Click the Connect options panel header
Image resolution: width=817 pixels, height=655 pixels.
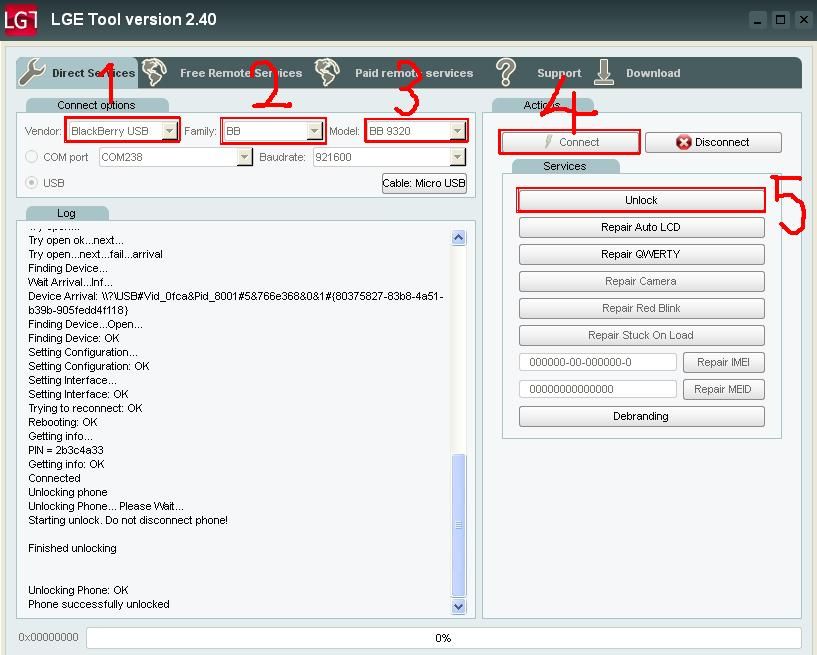tap(96, 105)
